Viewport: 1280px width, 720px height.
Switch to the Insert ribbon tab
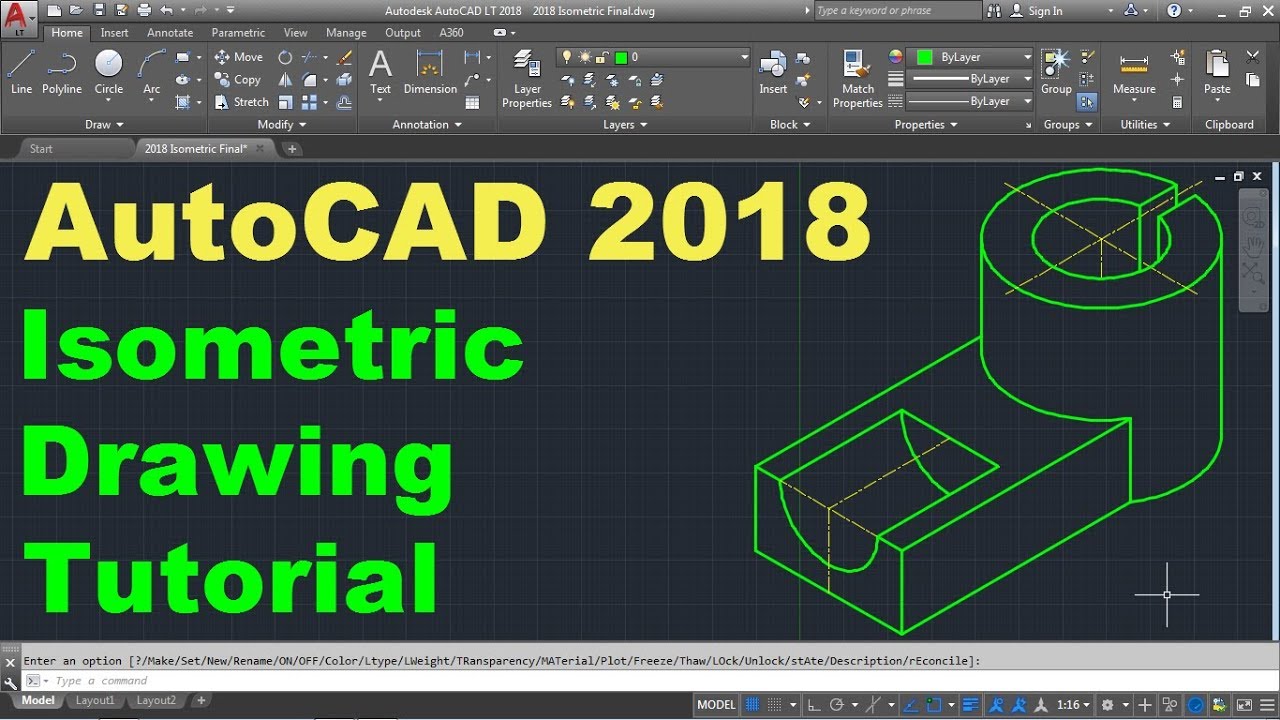pos(114,33)
